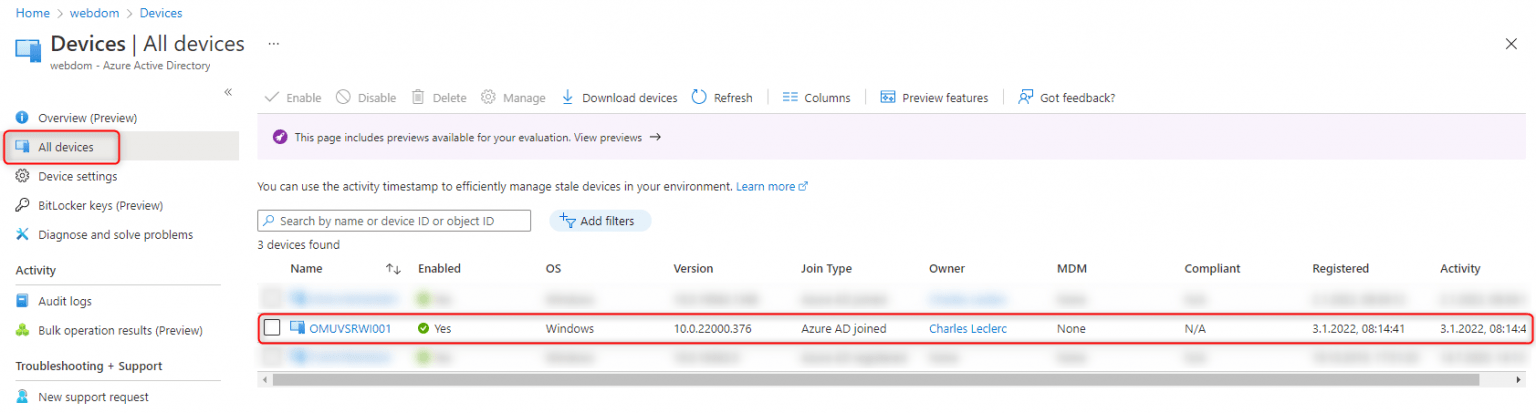Open Overview (Preview) in sidebar
Screen dimensions: 1536x413
click(88, 118)
